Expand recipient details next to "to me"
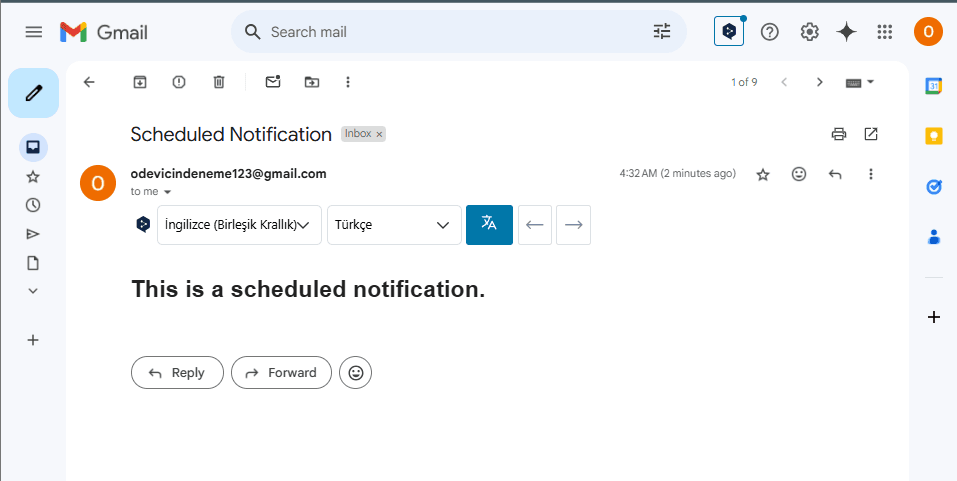Viewport: 957px width, 481px height. point(168,191)
